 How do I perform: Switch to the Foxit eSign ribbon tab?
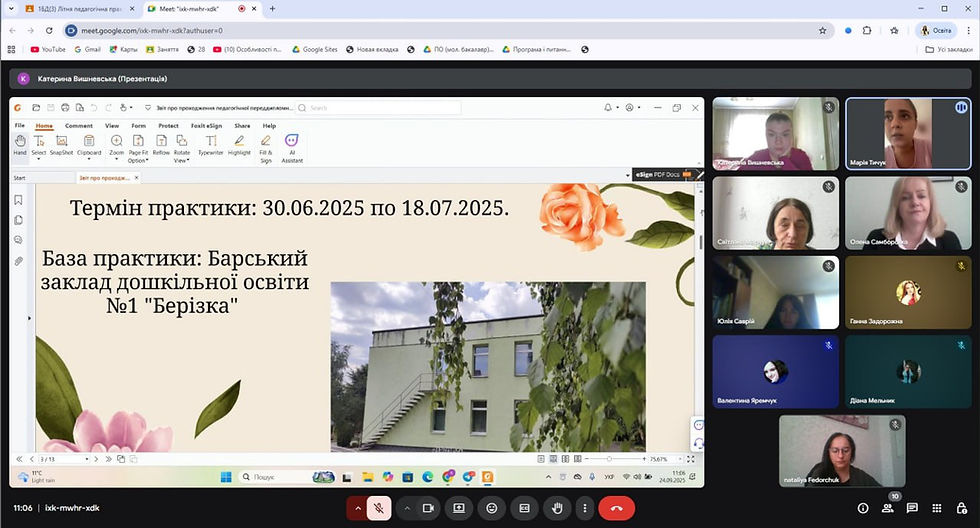[x=206, y=126]
